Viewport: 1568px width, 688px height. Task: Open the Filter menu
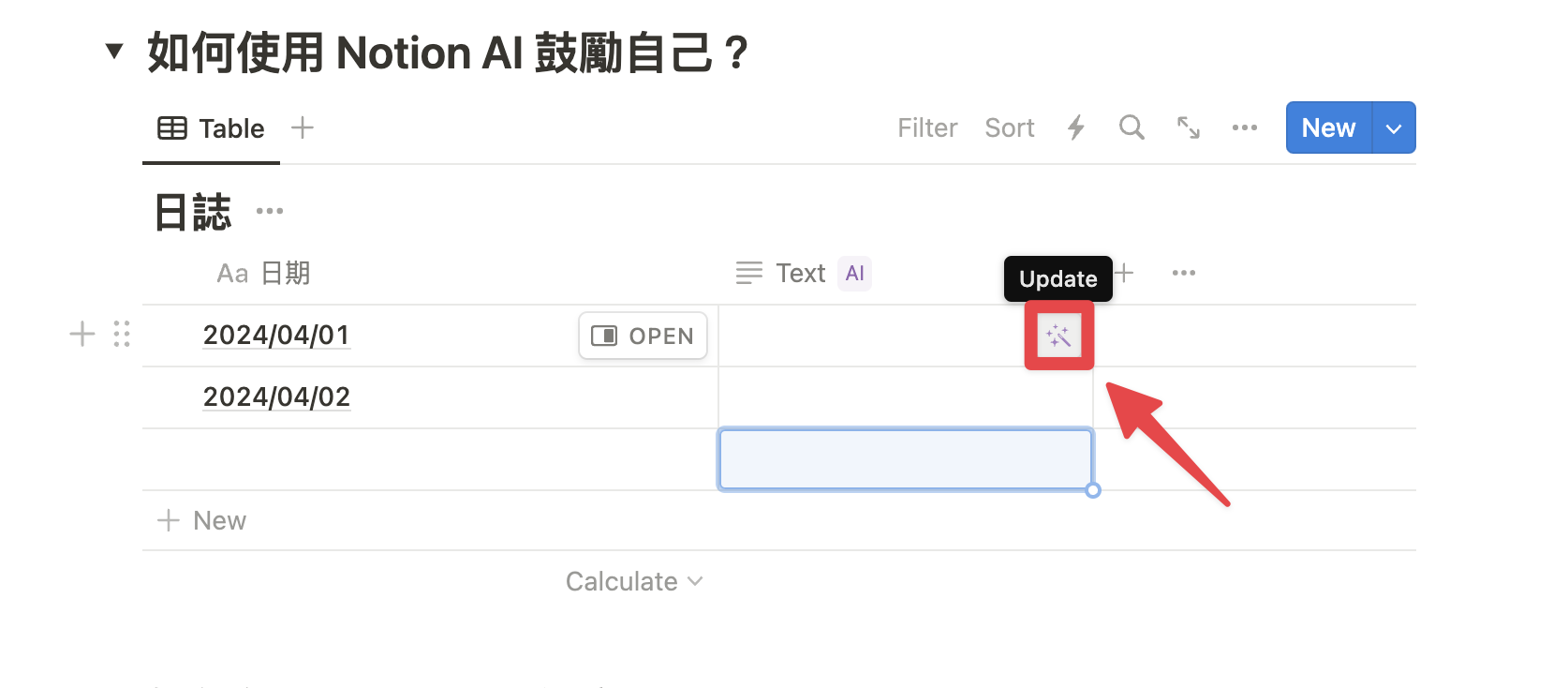tap(927, 127)
